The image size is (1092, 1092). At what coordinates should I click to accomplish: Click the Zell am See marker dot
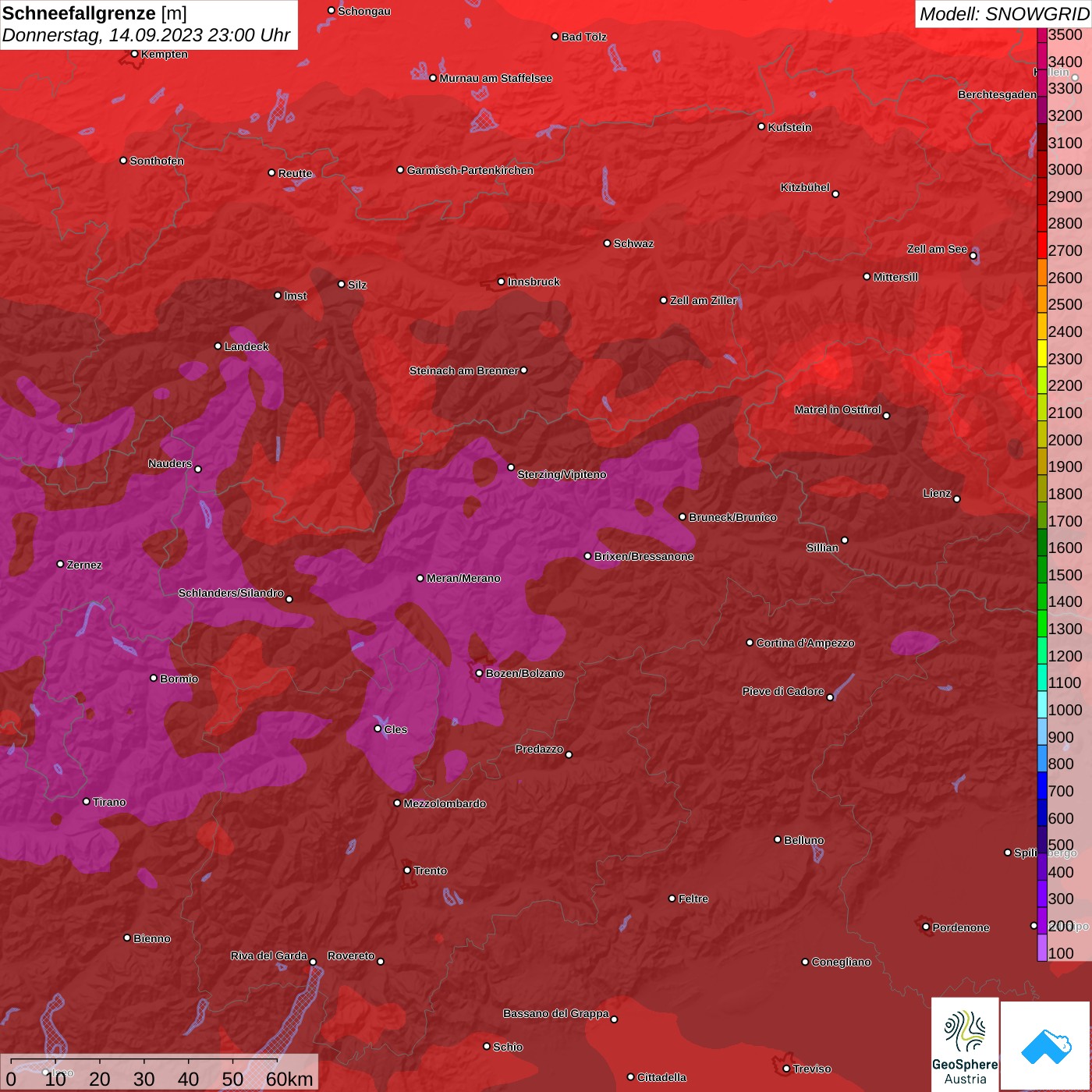(973, 256)
